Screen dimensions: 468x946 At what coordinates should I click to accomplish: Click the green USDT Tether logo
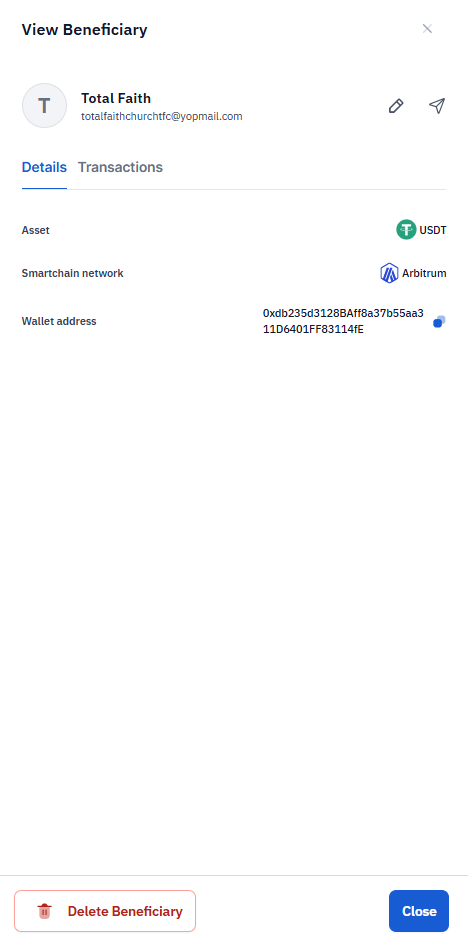[406, 230]
